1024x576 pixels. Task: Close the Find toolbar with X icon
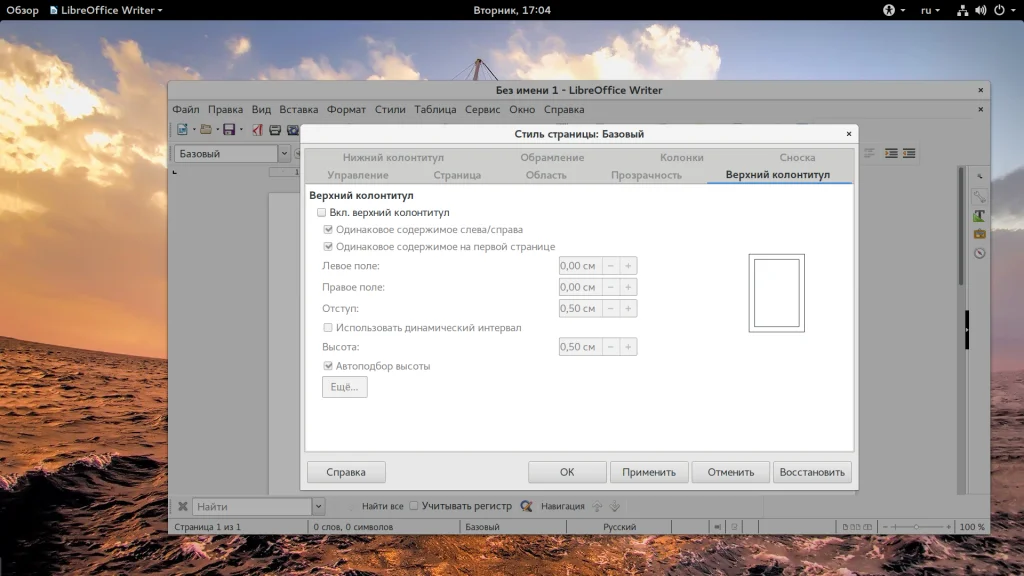coord(182,507)
